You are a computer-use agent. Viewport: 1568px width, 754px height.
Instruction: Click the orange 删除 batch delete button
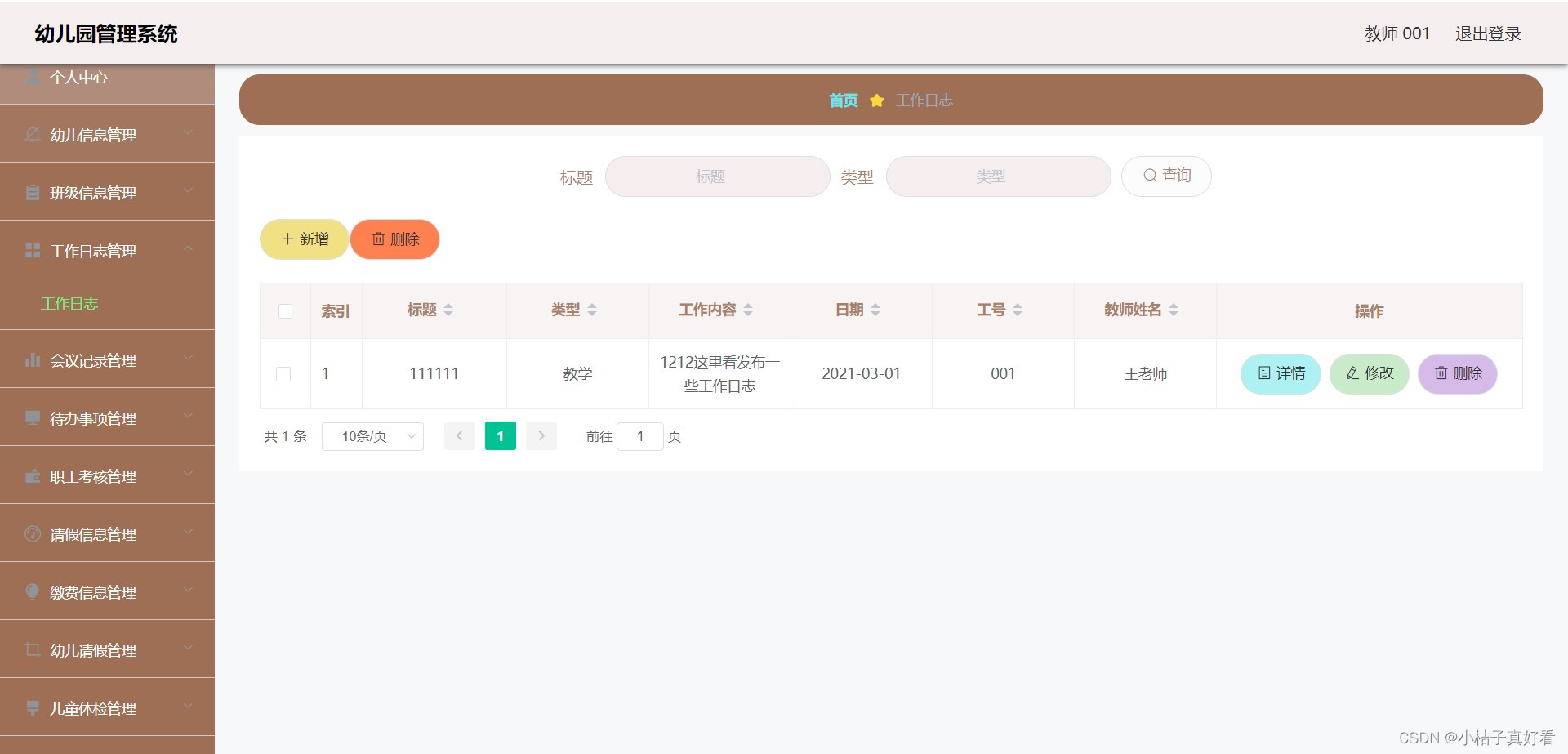point(395,239)
